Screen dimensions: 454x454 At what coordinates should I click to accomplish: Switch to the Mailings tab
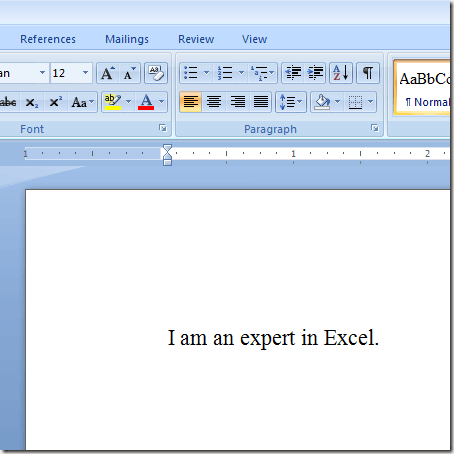click(127, 39)
